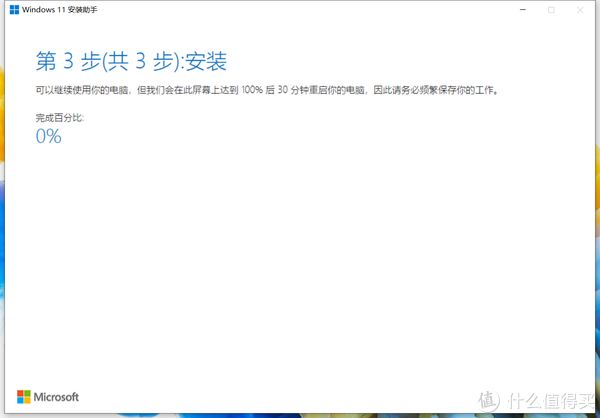Click the "完成百分比:" label
This screenshot has height=418, width=600.
coord(60,118)
